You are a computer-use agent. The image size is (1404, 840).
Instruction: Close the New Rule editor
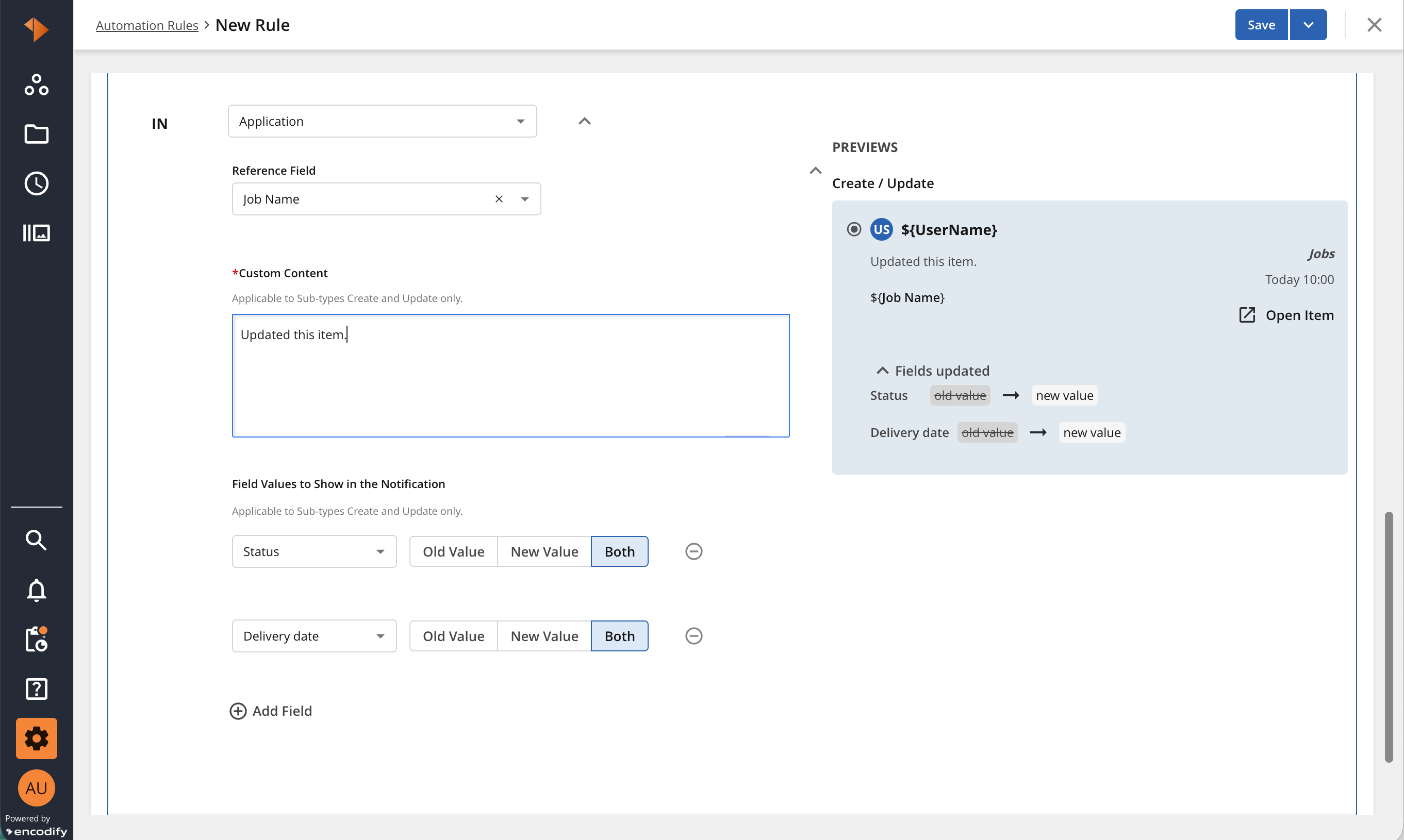tap(1375, 25)
